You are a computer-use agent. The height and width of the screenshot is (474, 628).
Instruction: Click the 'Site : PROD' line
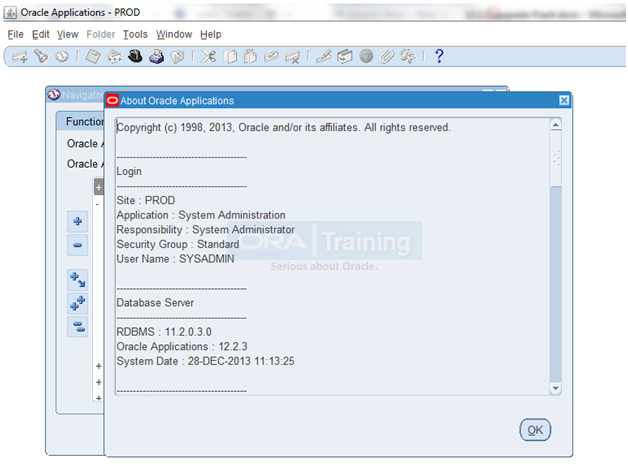[x=146, y=200]
